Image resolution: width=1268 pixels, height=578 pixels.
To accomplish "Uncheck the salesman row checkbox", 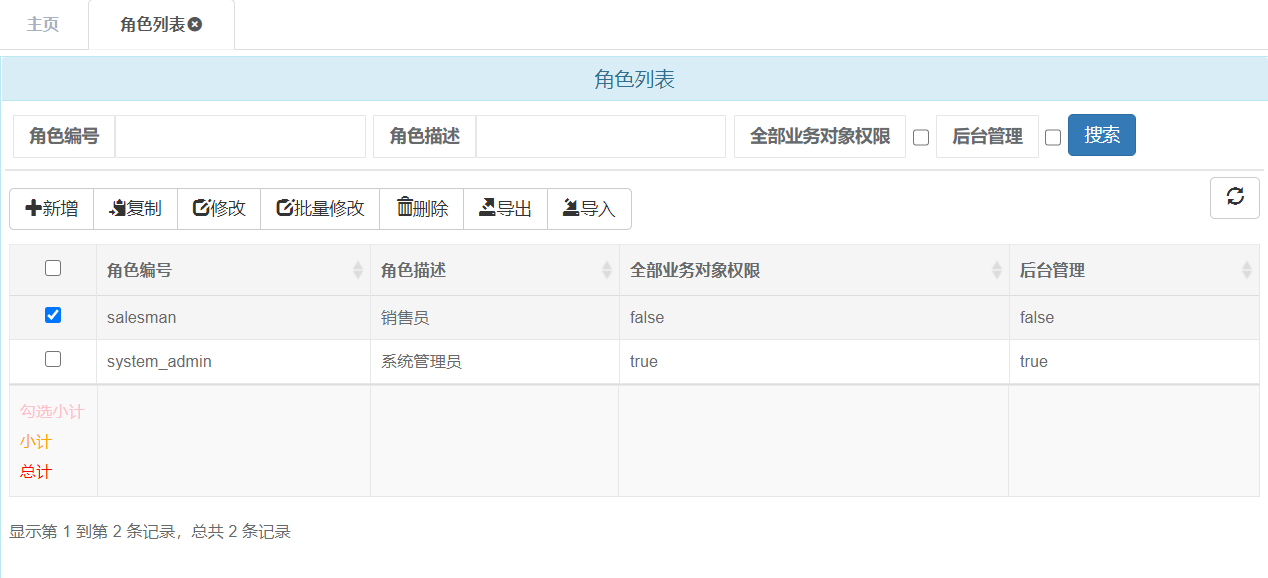I will [53, 314].
